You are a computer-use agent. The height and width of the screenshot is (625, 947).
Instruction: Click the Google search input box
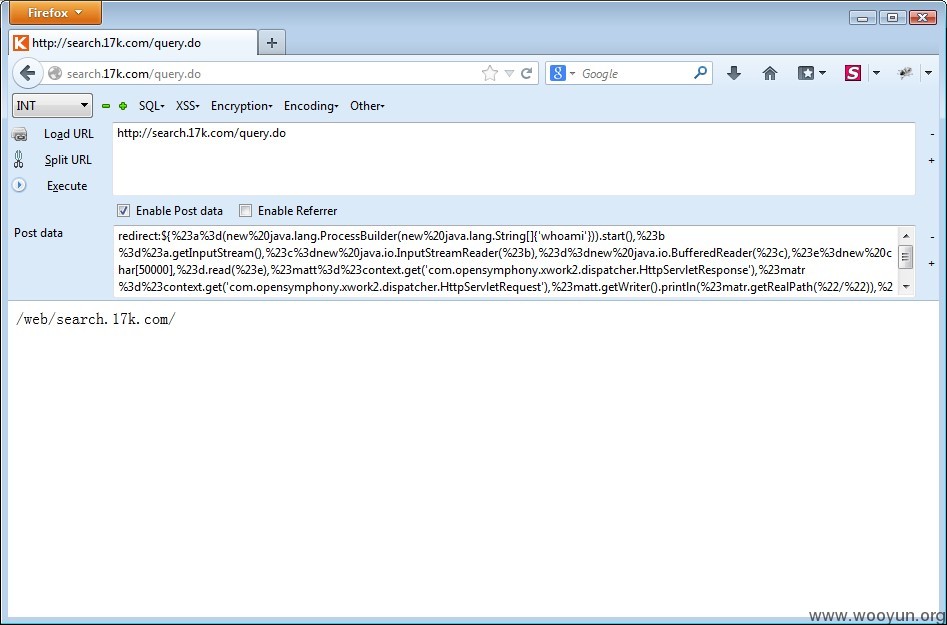[635, 74]
